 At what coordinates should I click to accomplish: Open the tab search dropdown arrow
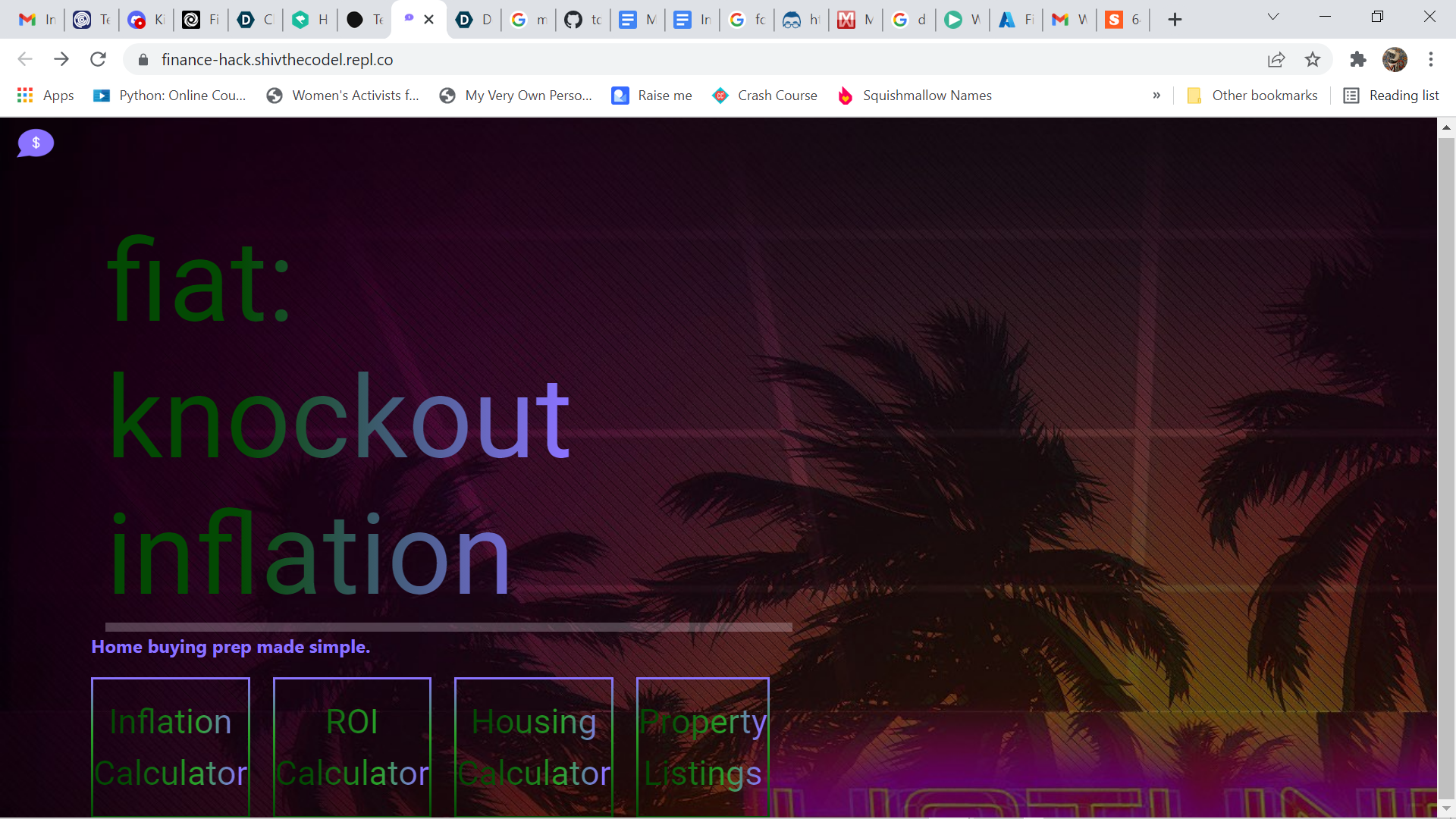coord(1273,17)
